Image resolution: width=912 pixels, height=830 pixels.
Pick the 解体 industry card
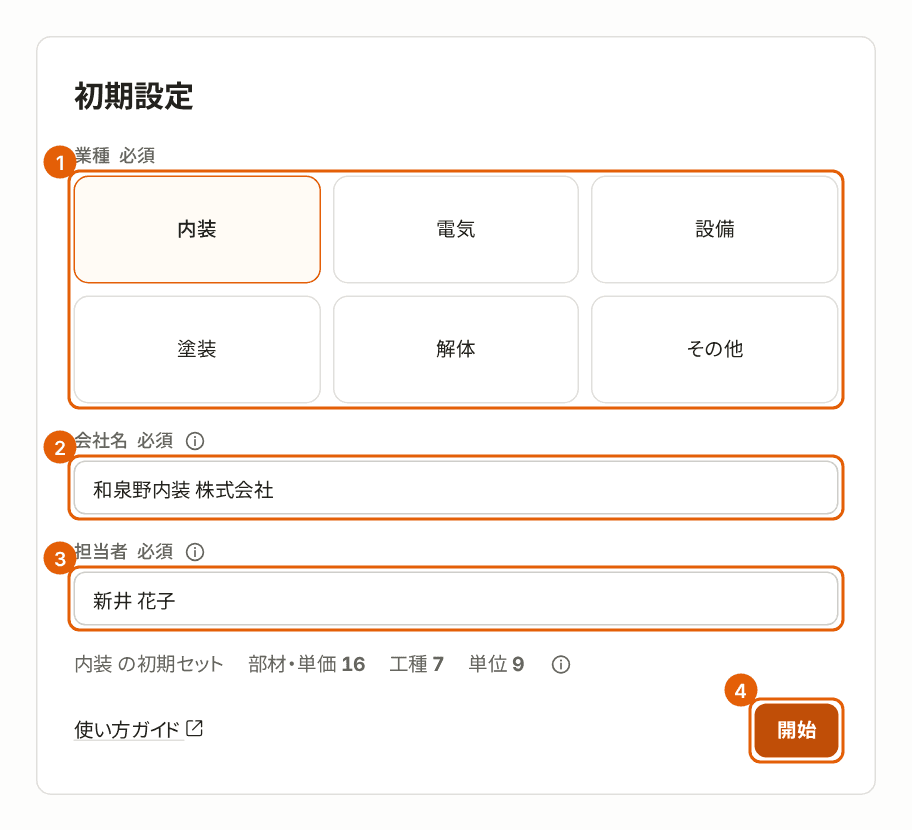pyautogui.click(x=456, y=349)
